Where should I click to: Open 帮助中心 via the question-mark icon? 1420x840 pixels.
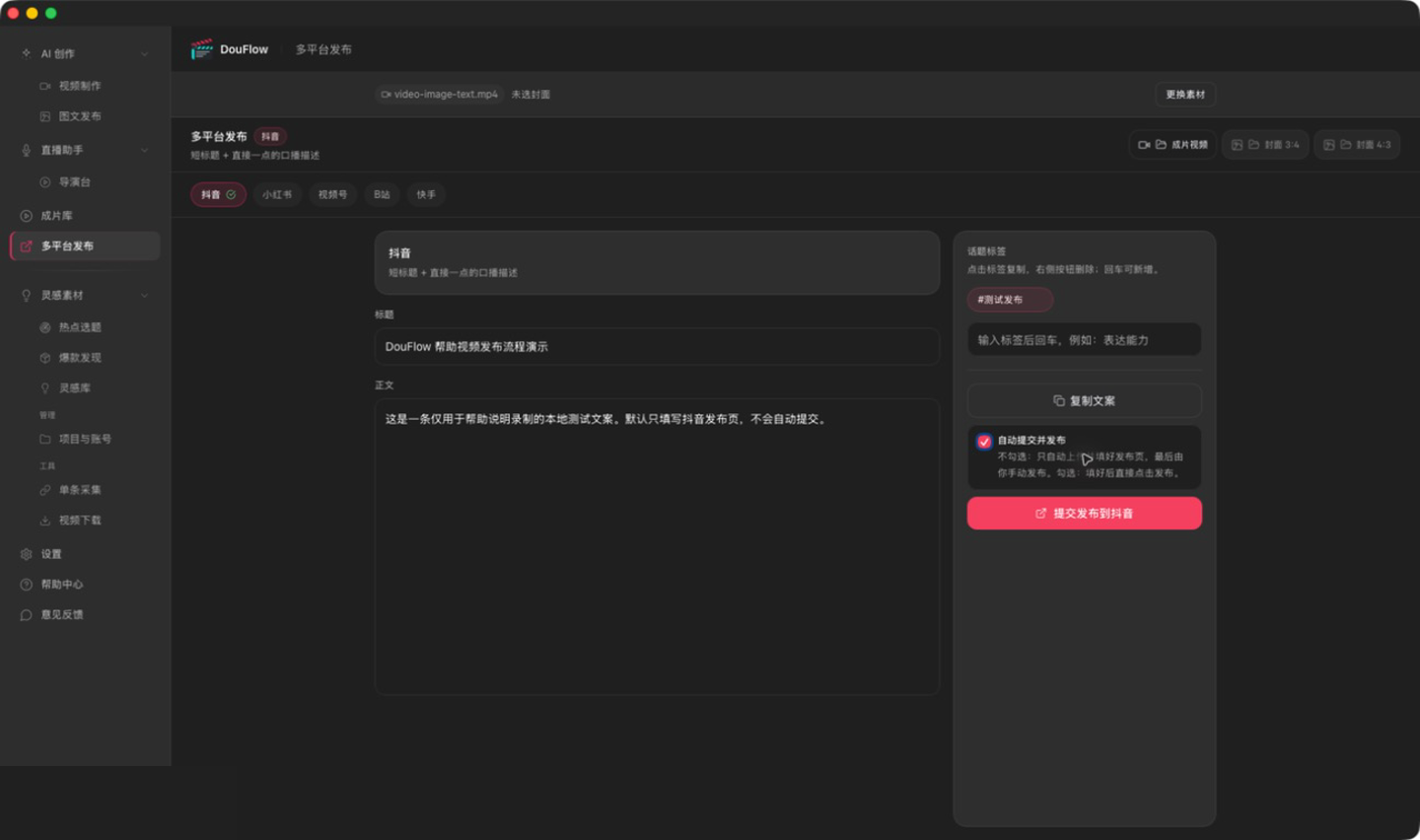tap(27, 585)
